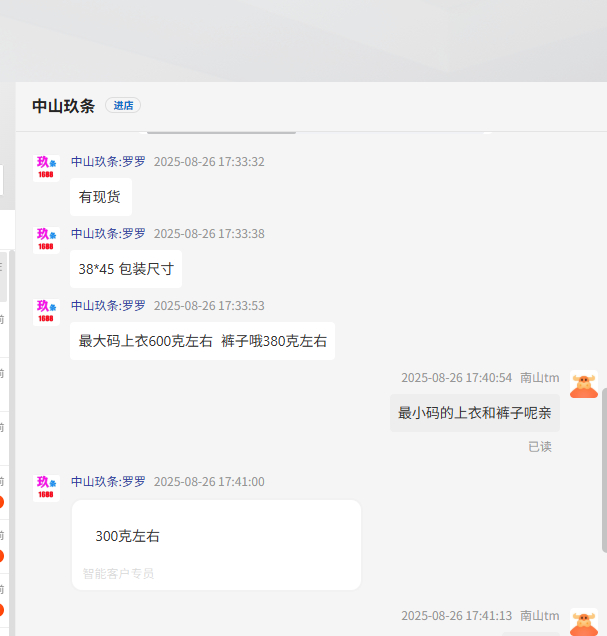The image size is (607, 636).
Task: Click sender name 中山玖条:罗罗 at 17:33:32
Action: 108,162
